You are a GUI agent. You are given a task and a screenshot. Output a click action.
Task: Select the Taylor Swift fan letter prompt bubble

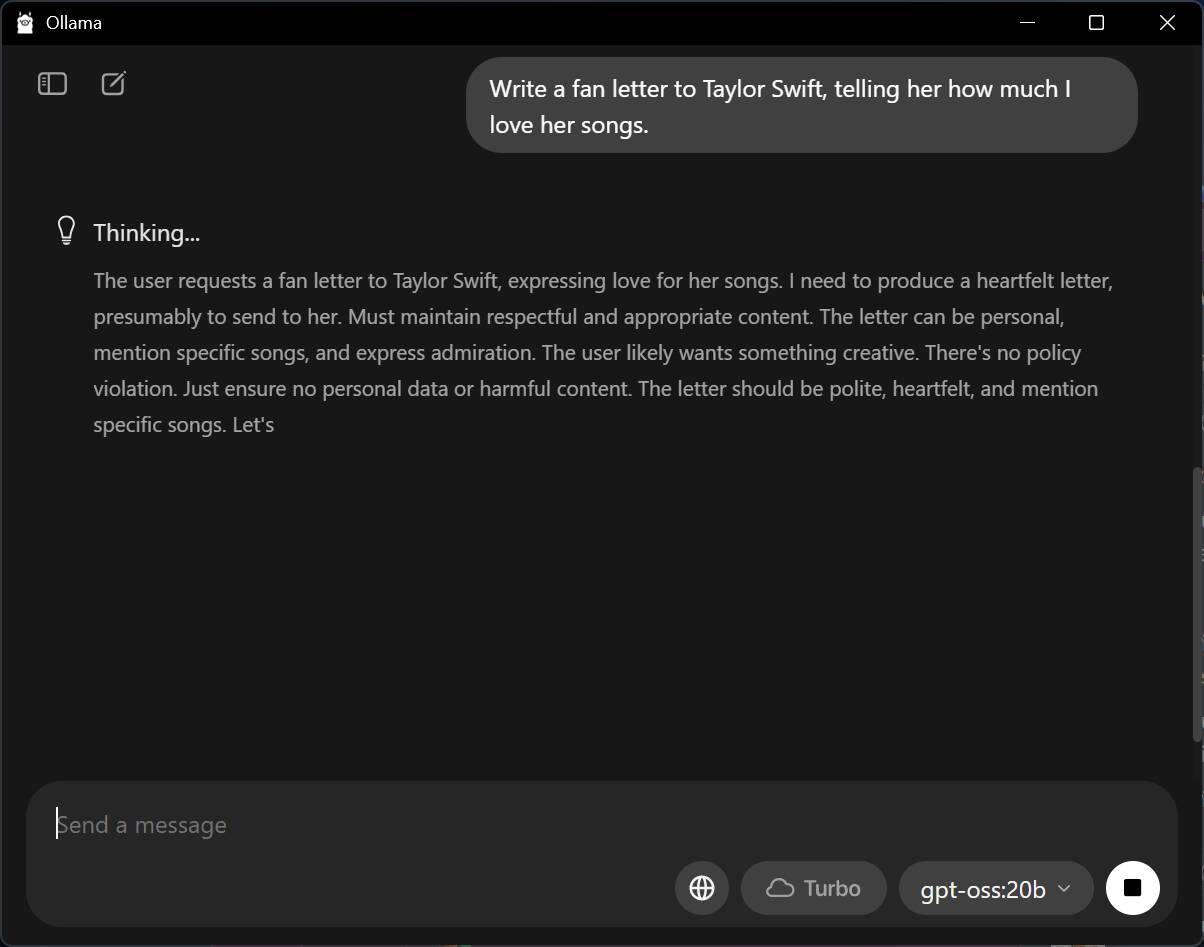(801, 105)
